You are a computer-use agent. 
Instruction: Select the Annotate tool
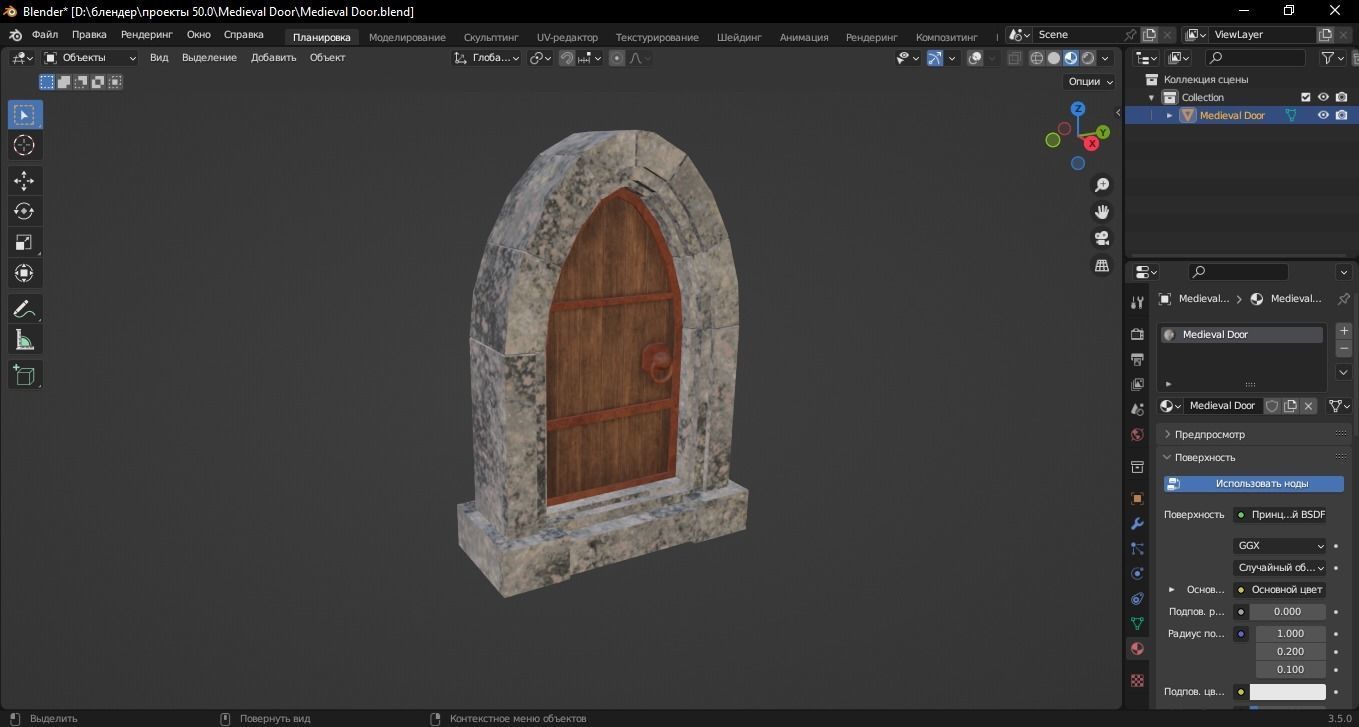(25, 309)
